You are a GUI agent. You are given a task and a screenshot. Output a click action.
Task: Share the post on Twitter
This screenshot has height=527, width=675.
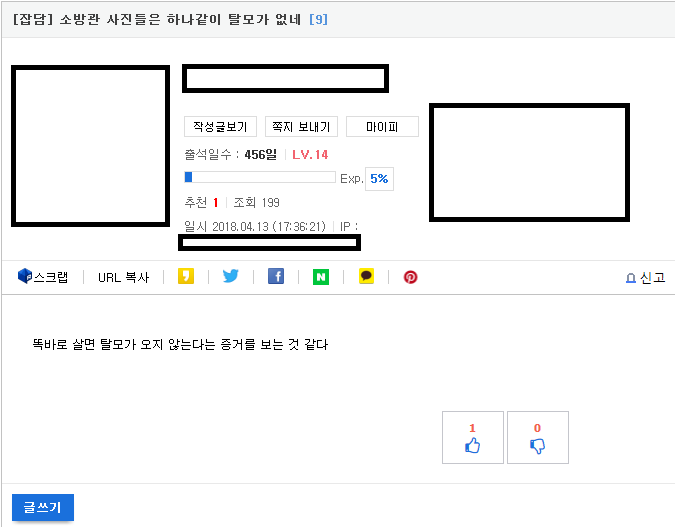231,277
